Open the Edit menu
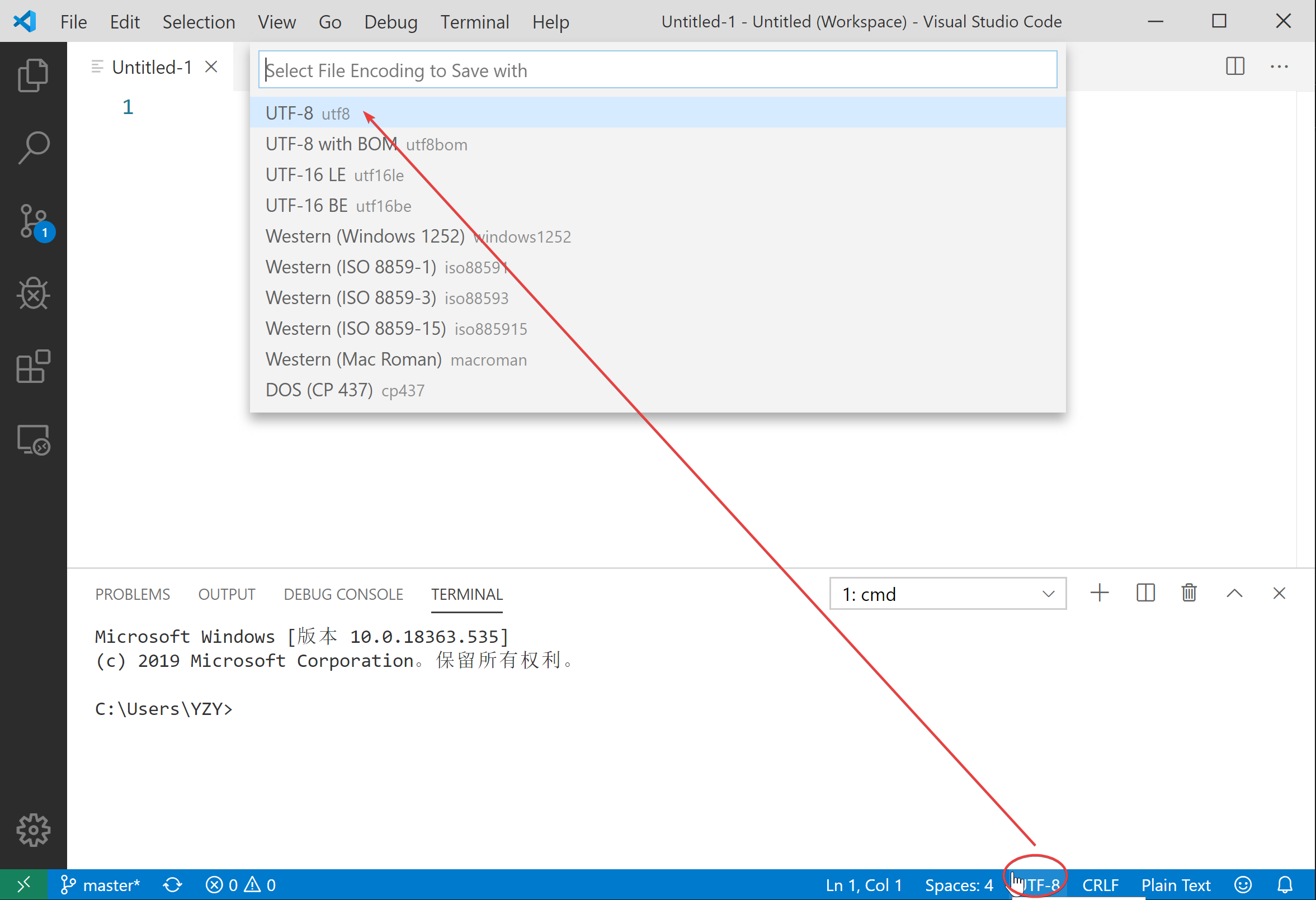 pyautogui.click(x=125, y=21)
